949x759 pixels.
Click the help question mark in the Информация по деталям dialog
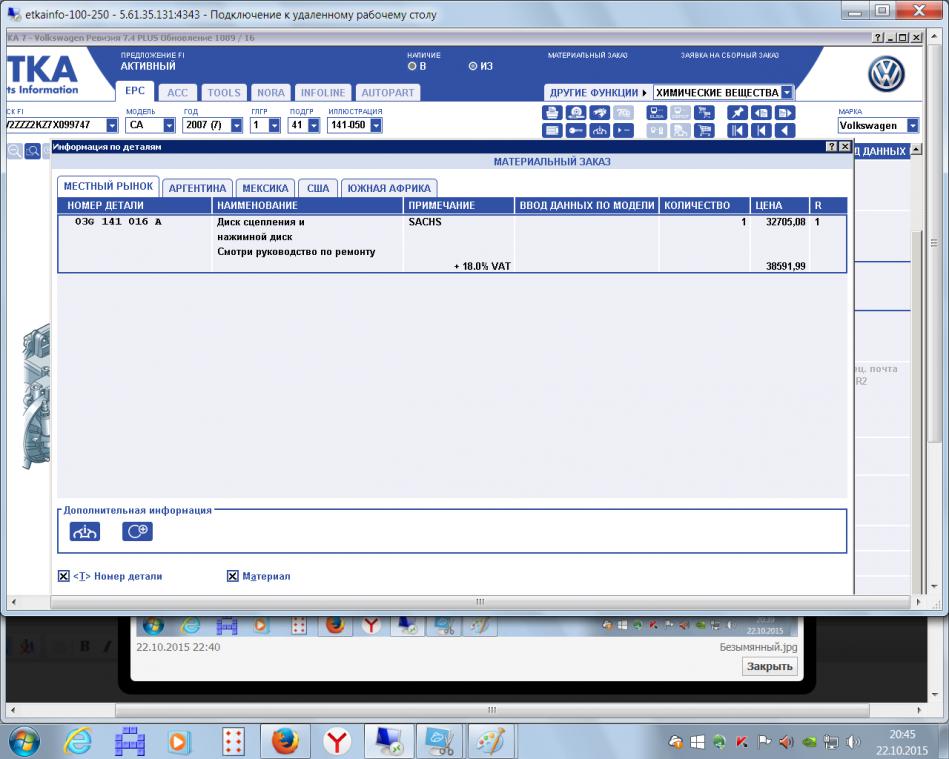click(832, 146)
